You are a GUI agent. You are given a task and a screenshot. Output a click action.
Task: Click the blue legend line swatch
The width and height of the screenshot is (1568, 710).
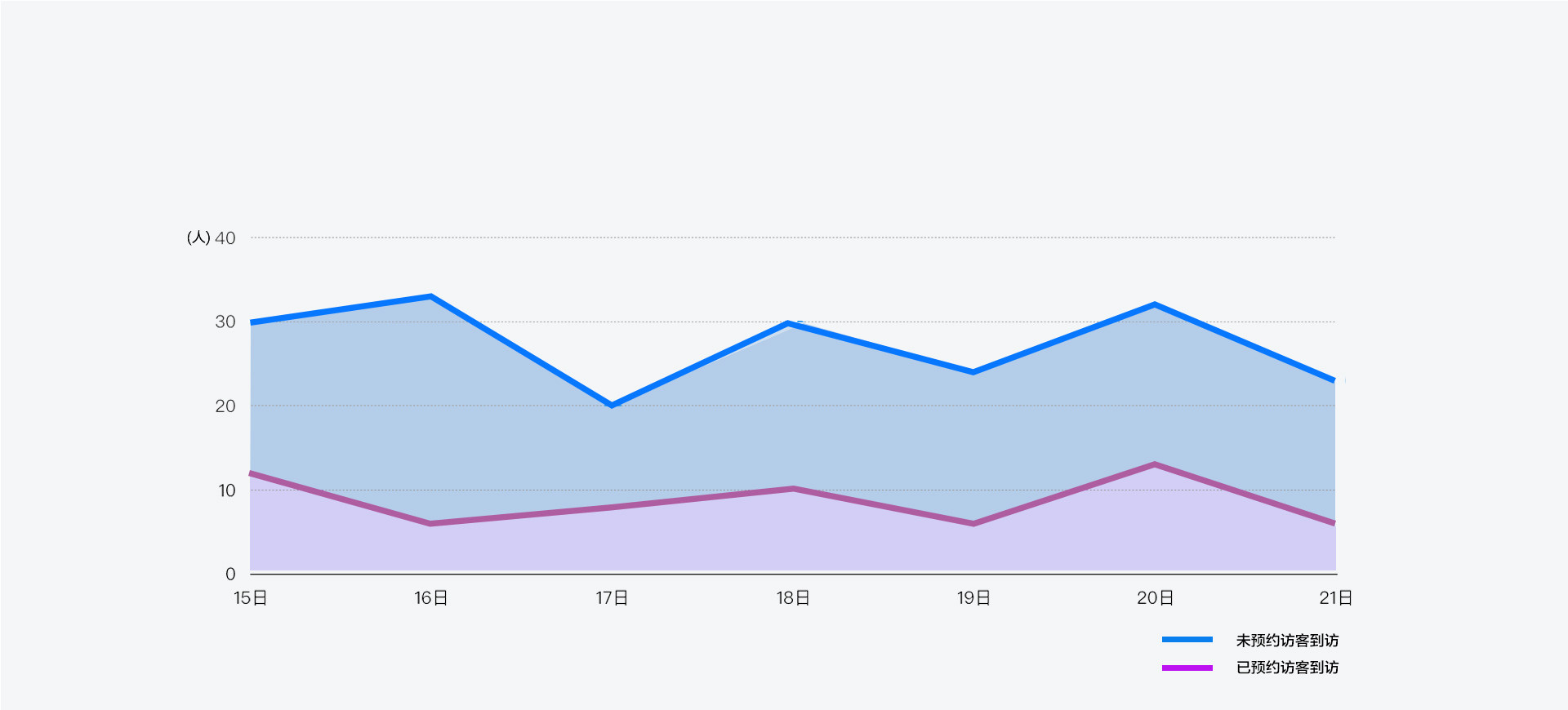1187,640
